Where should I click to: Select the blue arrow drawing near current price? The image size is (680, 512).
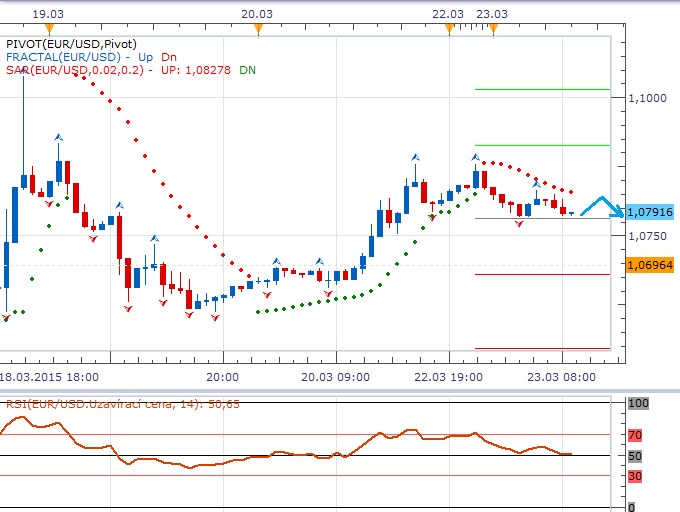click(601, 206)
